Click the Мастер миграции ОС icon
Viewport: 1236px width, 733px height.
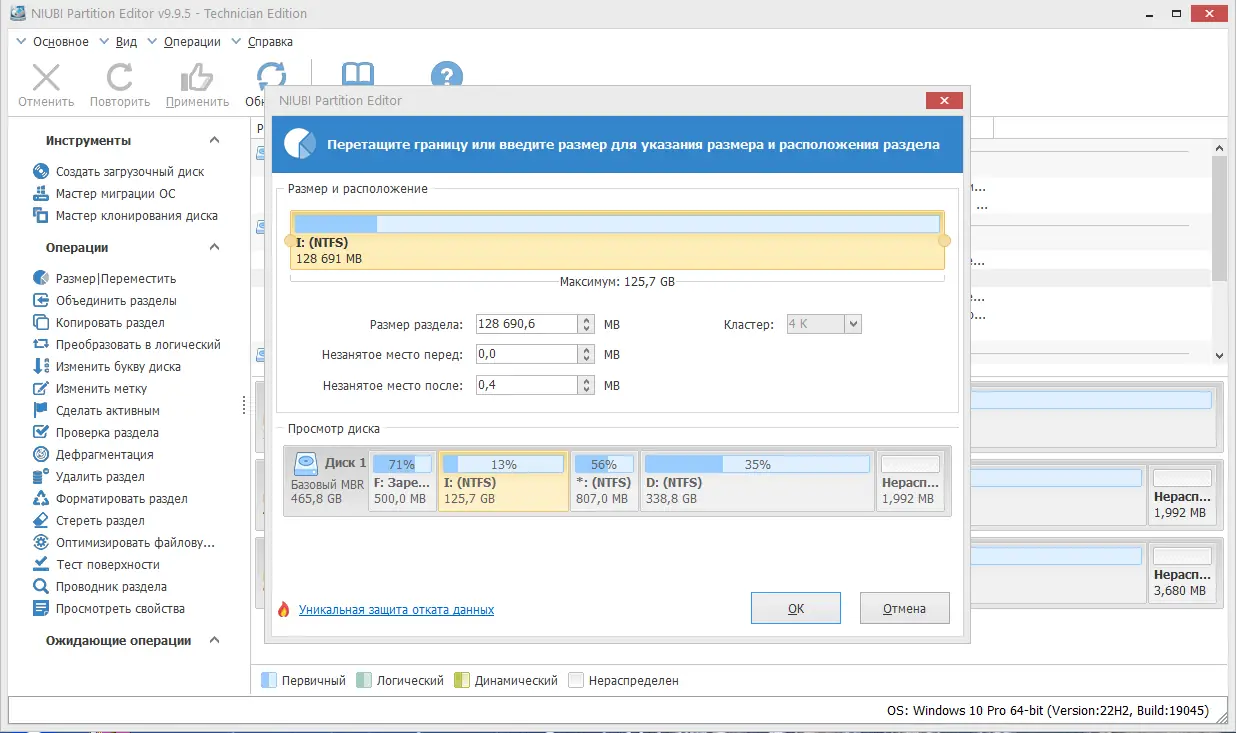tap(41, 194)
